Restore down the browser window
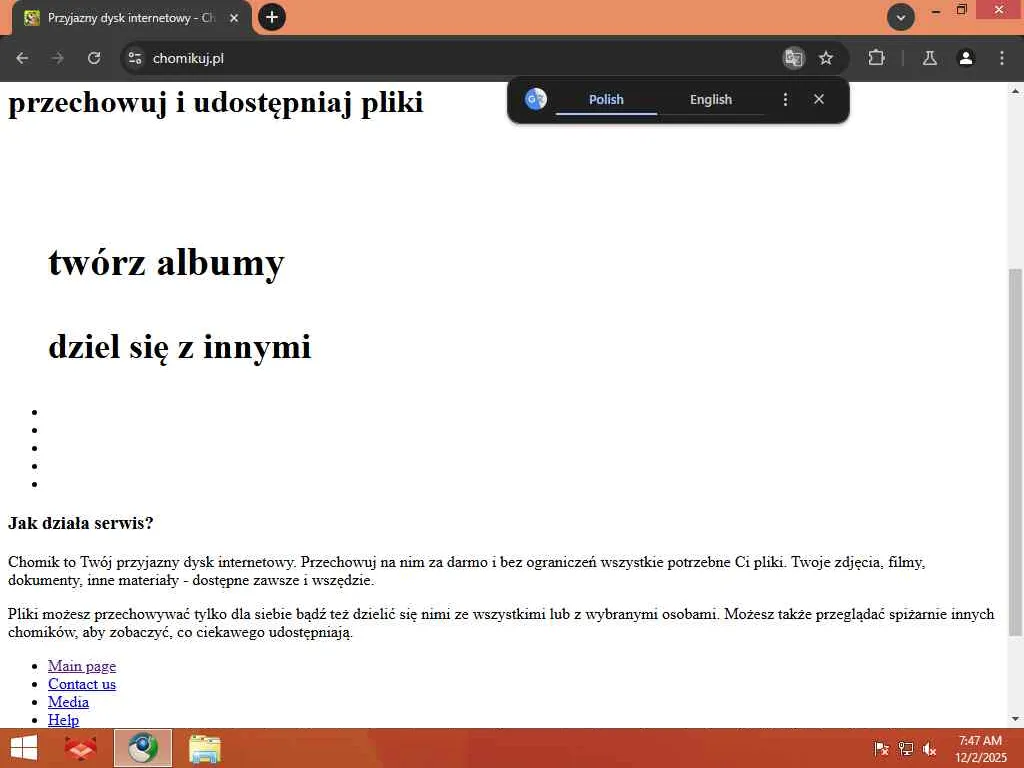1024x768 pixels. [961, 10]
